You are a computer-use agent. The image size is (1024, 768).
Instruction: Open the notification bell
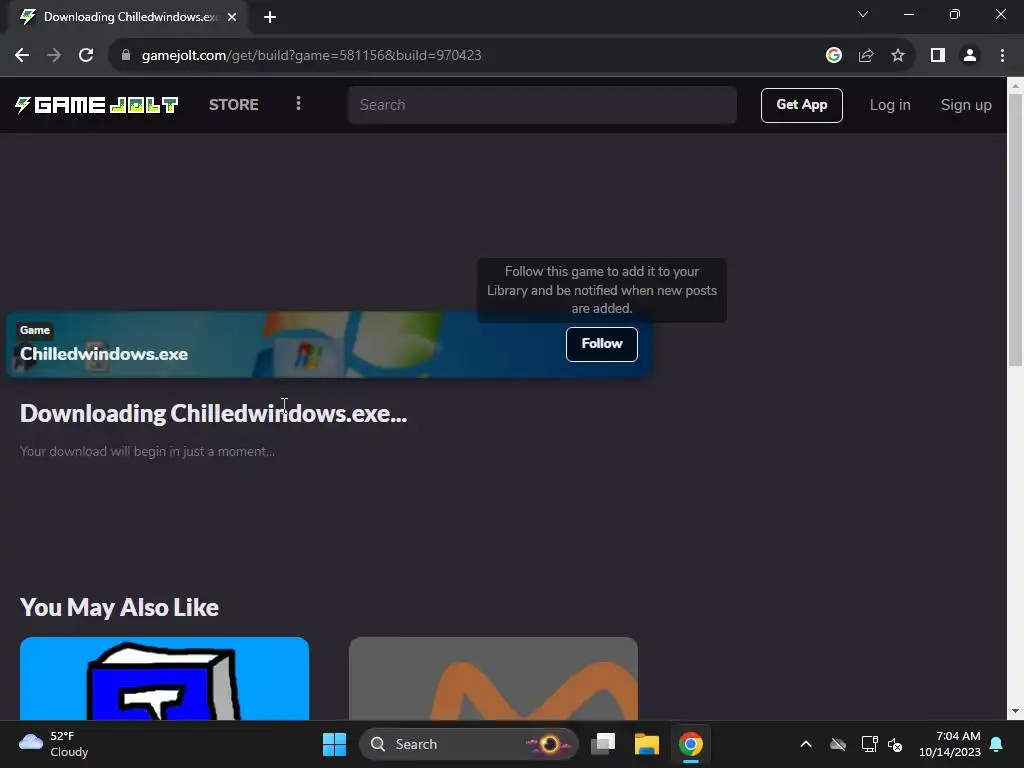(x=997, y=744)
